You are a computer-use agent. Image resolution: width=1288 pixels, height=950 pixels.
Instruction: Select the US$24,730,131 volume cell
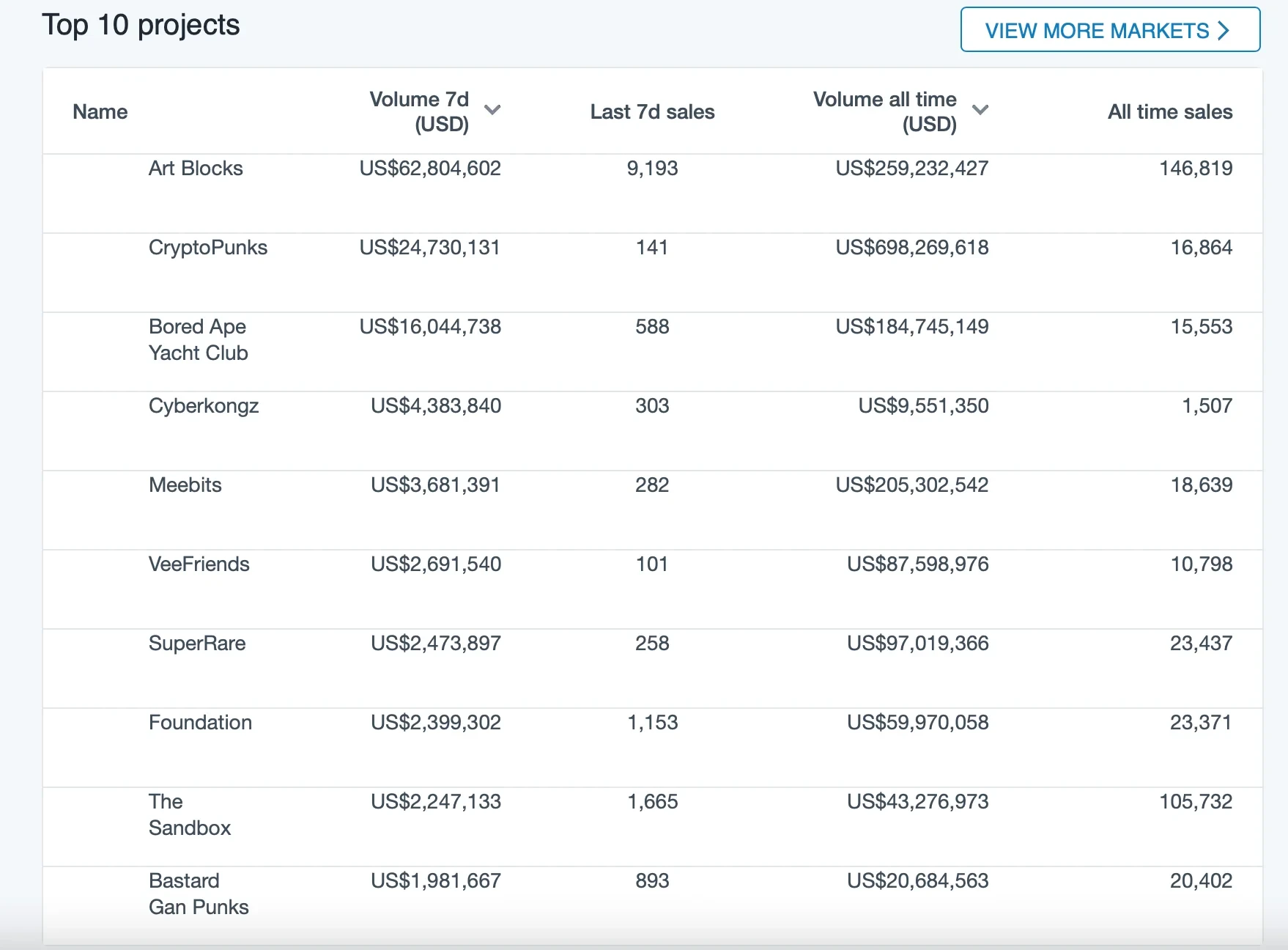click(x=430, y=248)
